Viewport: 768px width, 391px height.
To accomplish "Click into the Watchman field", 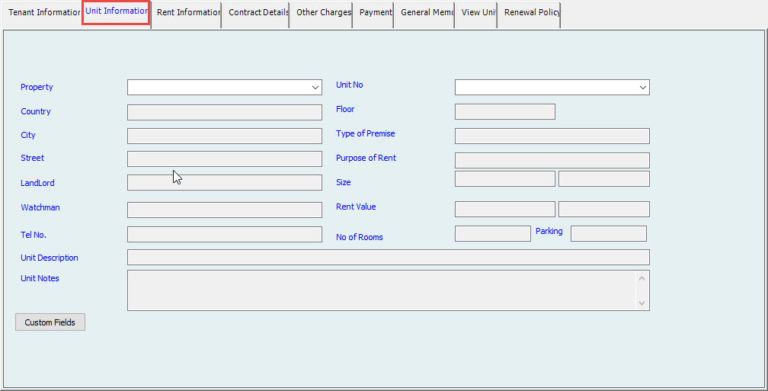I will pyautogui.click(x=224, y=210).
